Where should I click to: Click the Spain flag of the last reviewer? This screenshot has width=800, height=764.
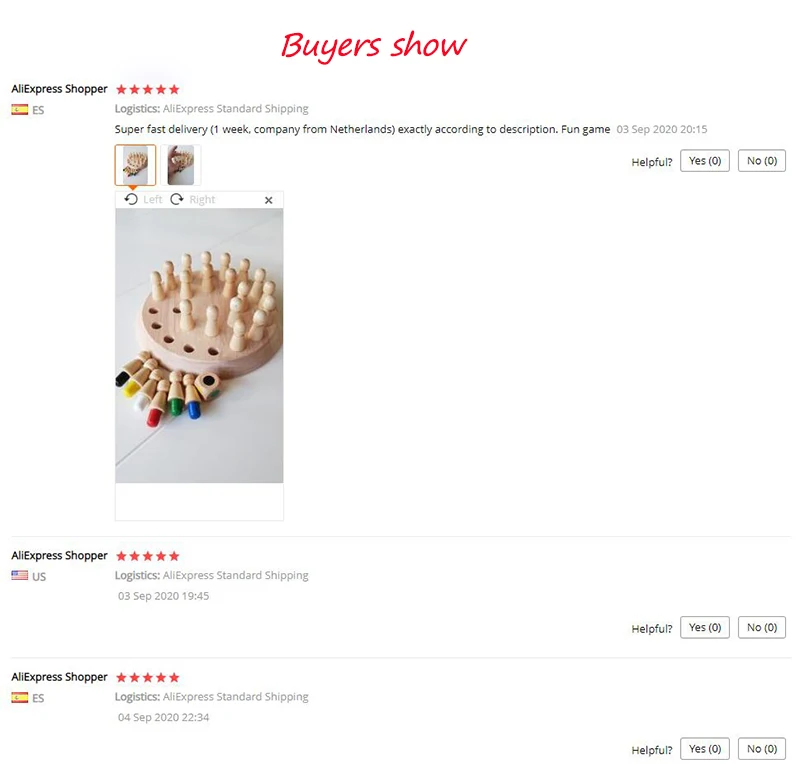(20, 697)
